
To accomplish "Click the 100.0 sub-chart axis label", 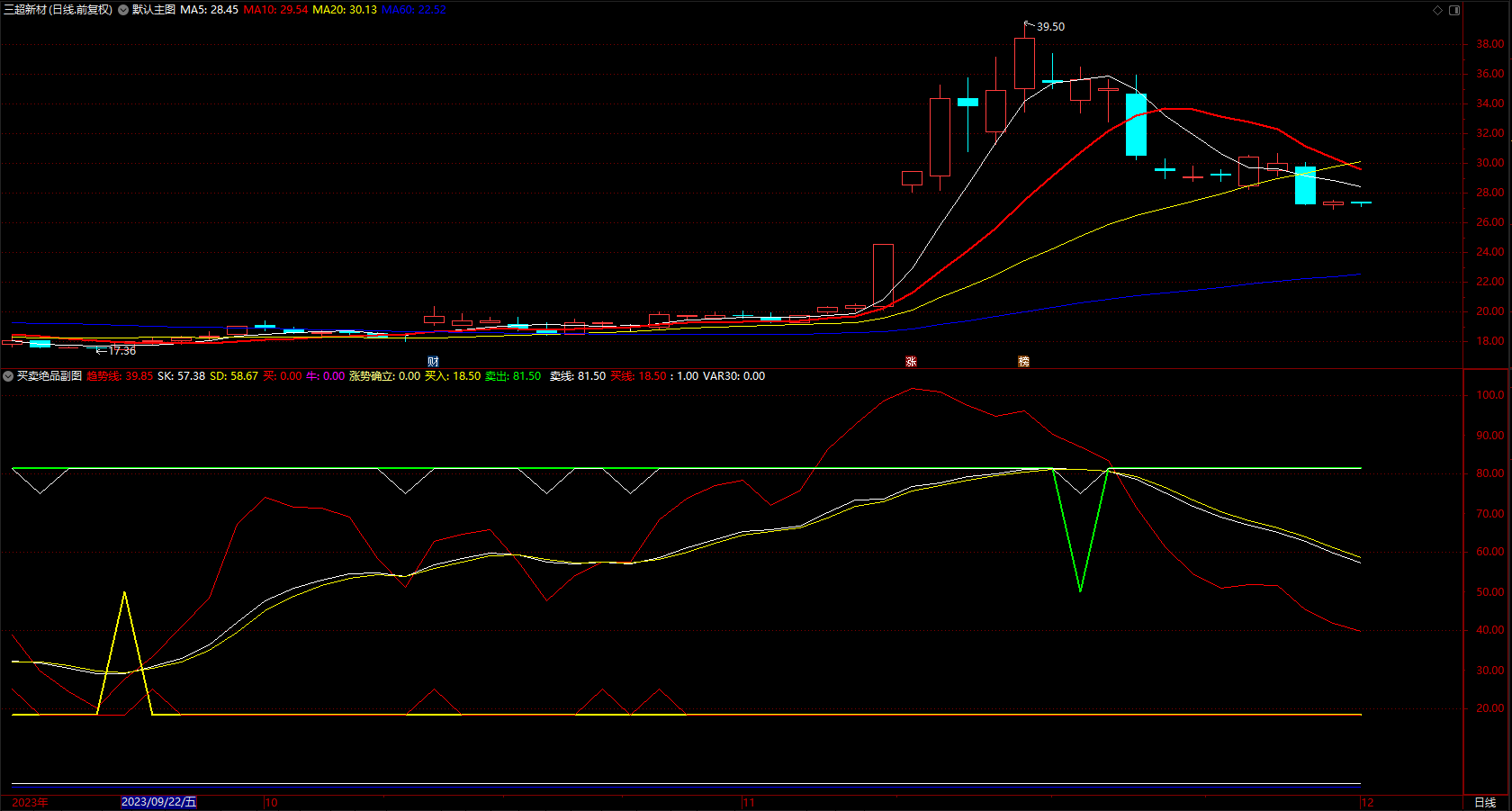I will [1489, 395].
